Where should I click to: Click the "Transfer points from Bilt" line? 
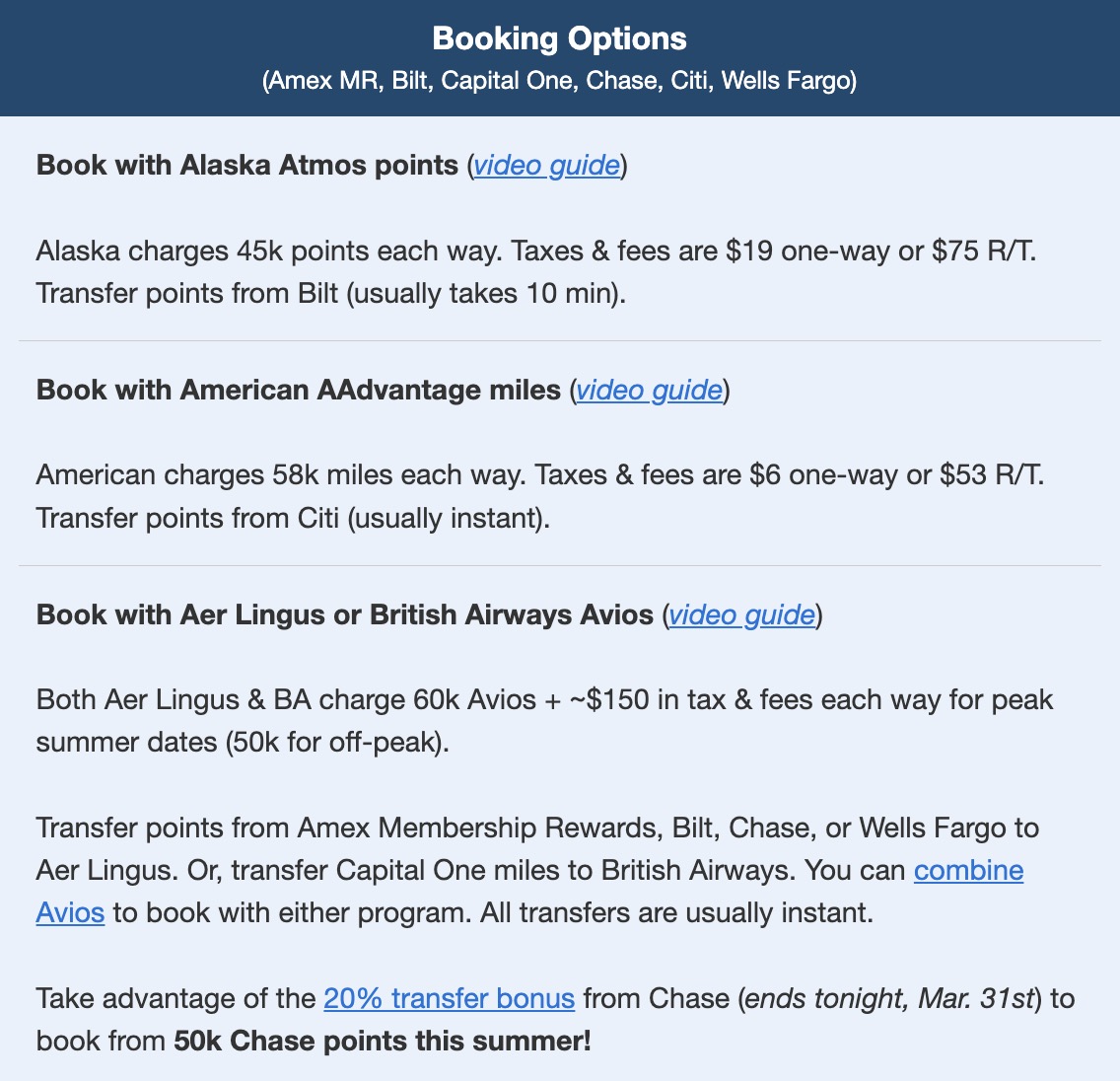pos(330,294)
